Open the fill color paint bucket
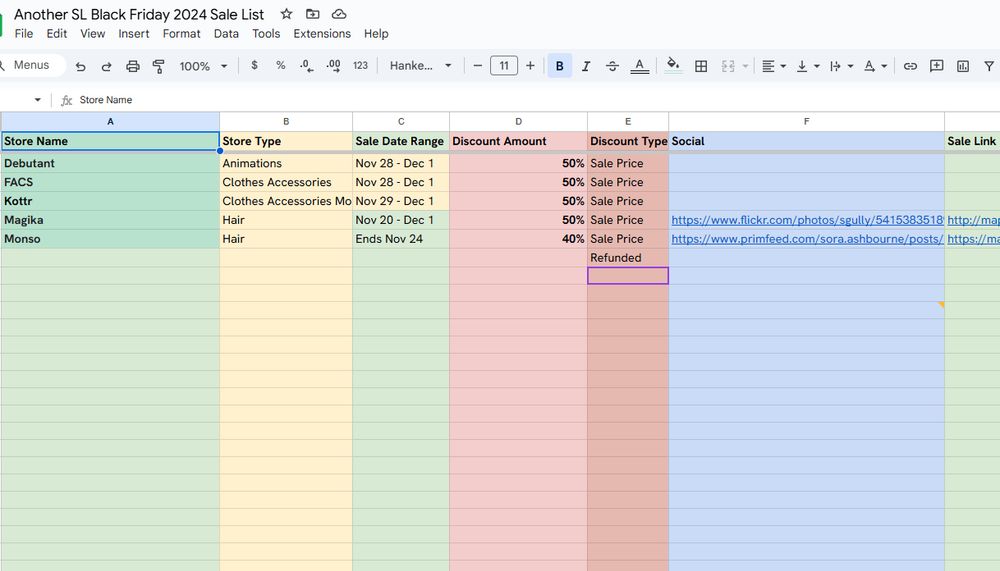Screen dimensions: 1000x571 coord(673,65)
